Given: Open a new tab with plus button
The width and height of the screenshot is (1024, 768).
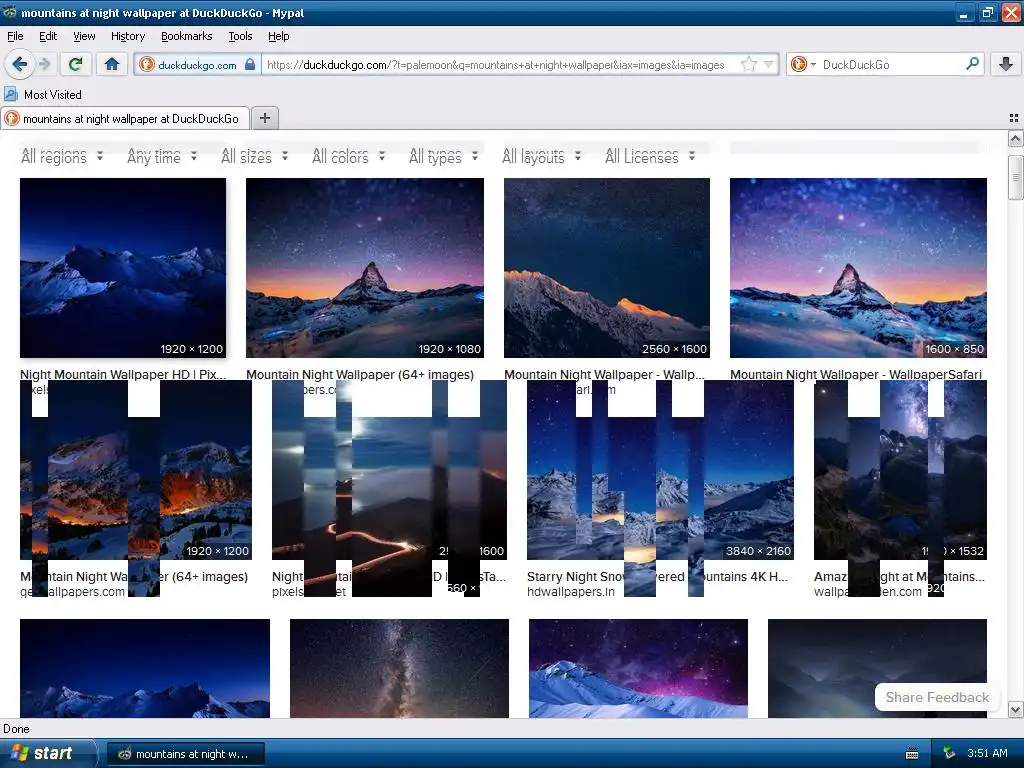Looking at the screenshot, I should (264, 118).
